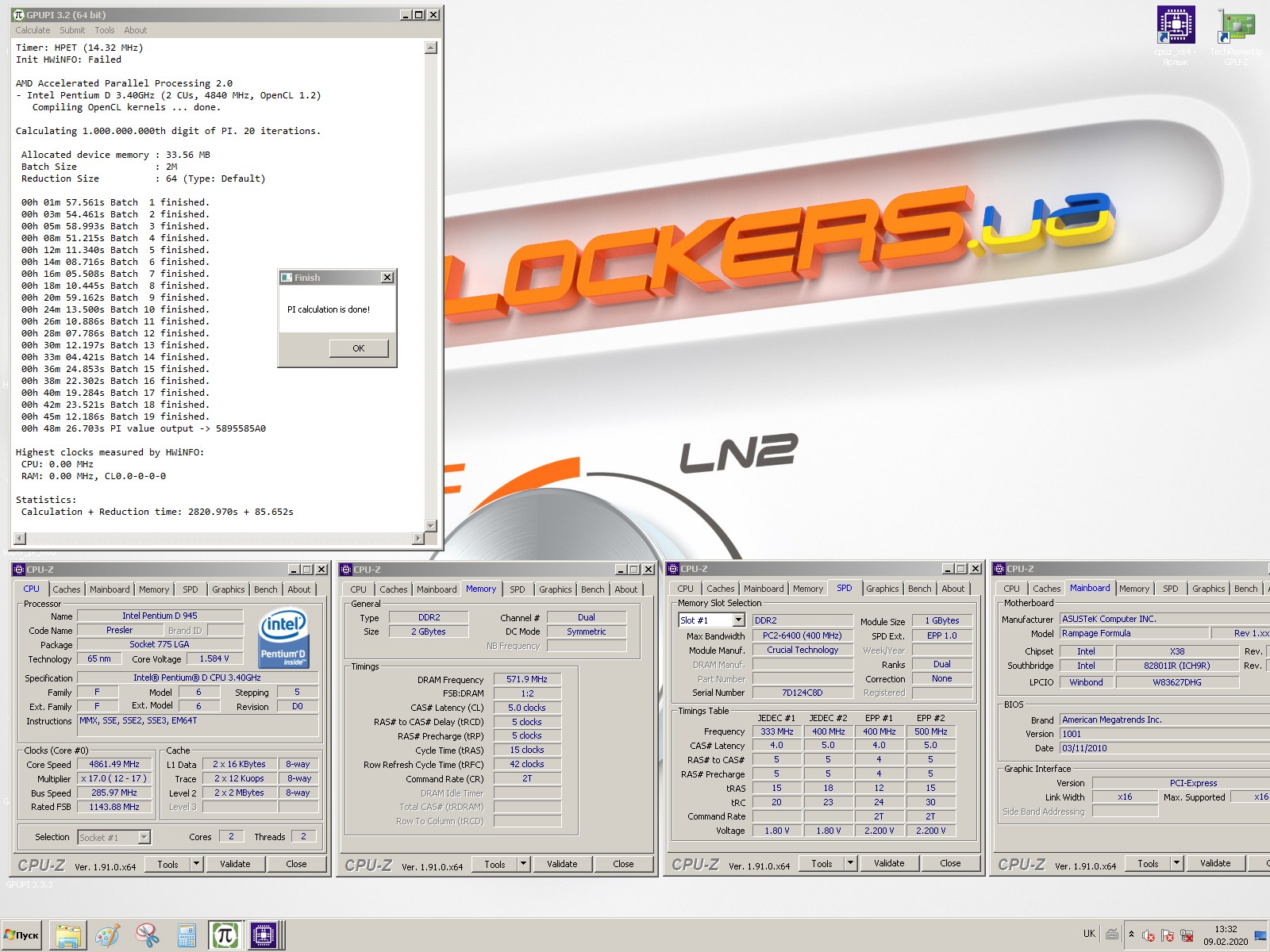The image size is (1270, 952).
Task: Click the Core Voltage value 1.584 V
Action: click(214, 658)
